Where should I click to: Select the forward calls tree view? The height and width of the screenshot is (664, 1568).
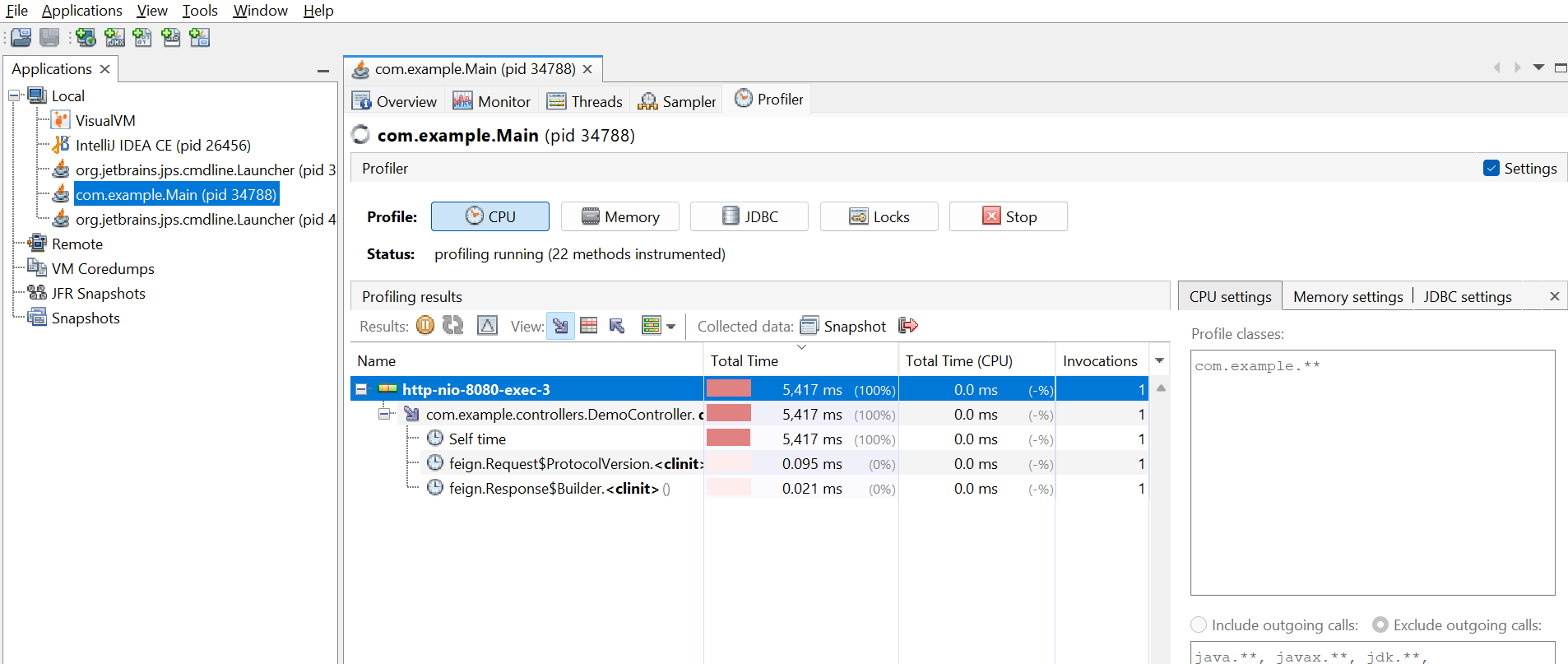point(560,326)
